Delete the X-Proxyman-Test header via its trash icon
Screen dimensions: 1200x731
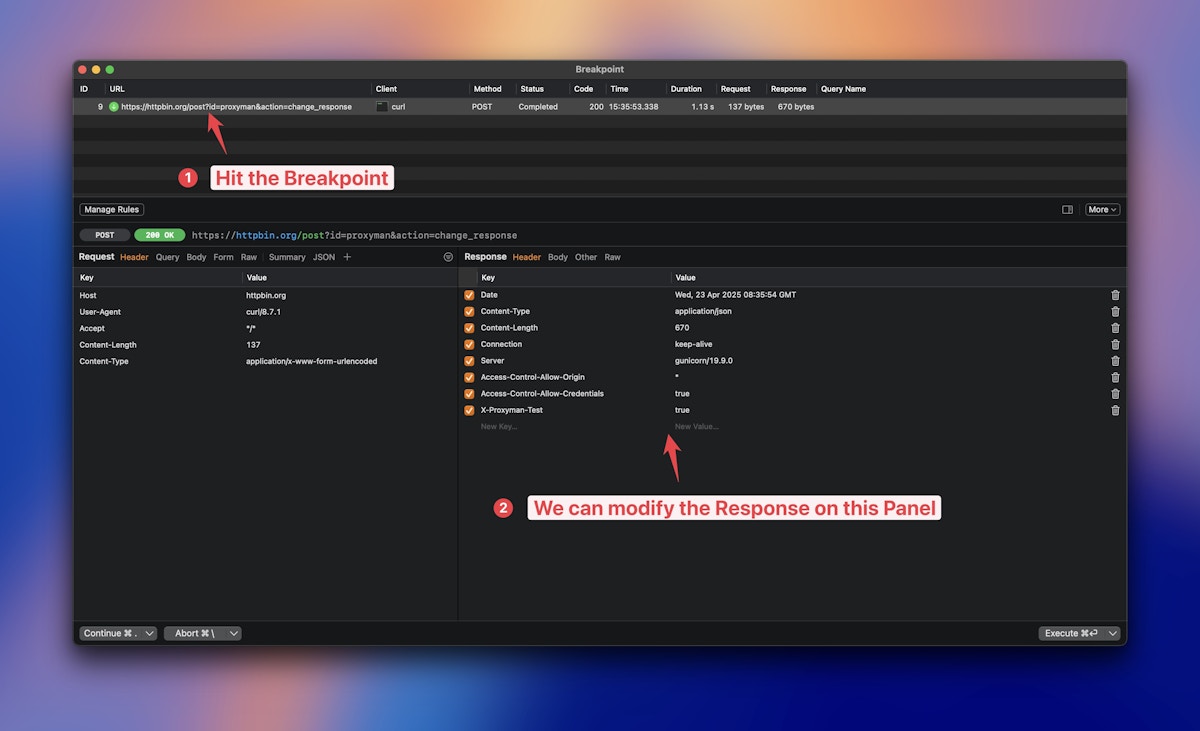click(1115, 410)
